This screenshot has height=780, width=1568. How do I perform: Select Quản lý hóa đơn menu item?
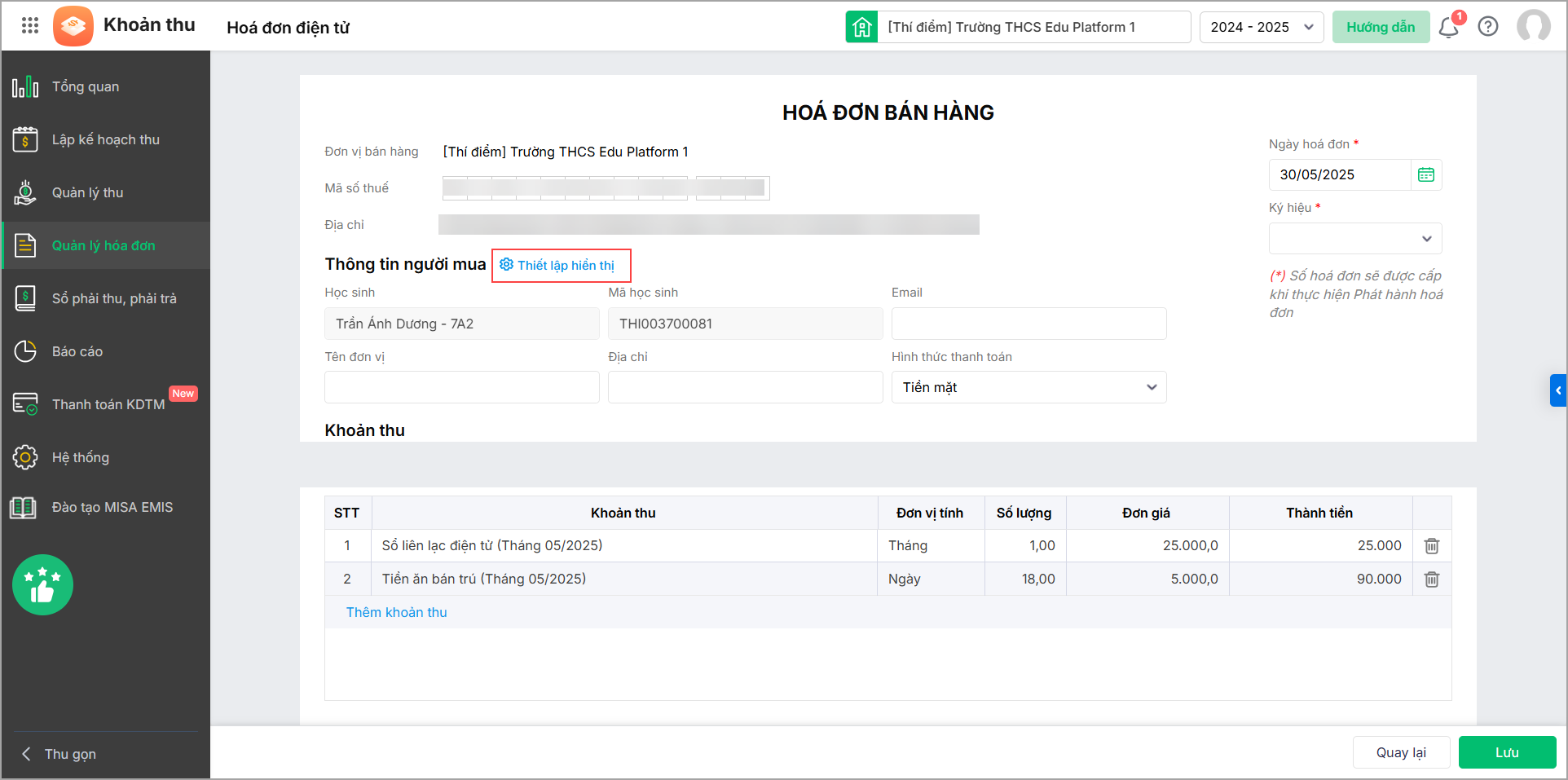coord(106,245)
